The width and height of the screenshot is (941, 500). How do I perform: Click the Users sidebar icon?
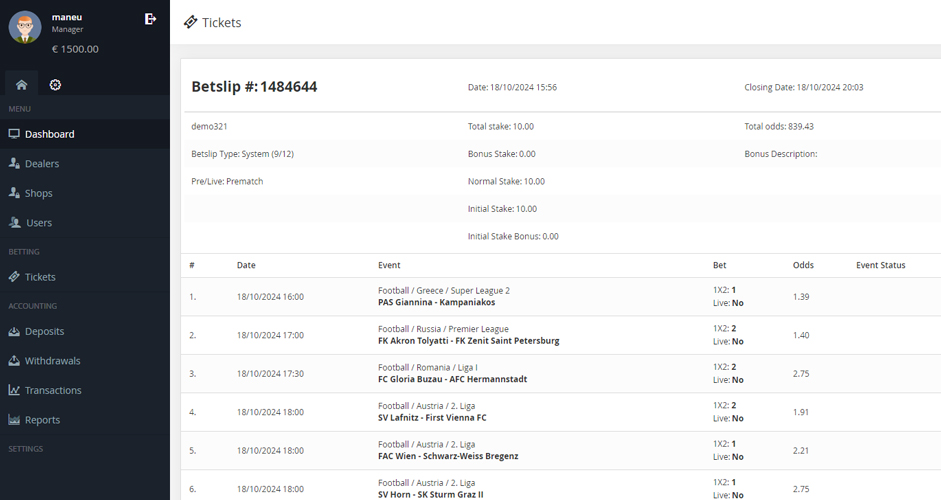pyautogui.click(x=14, y=223)
